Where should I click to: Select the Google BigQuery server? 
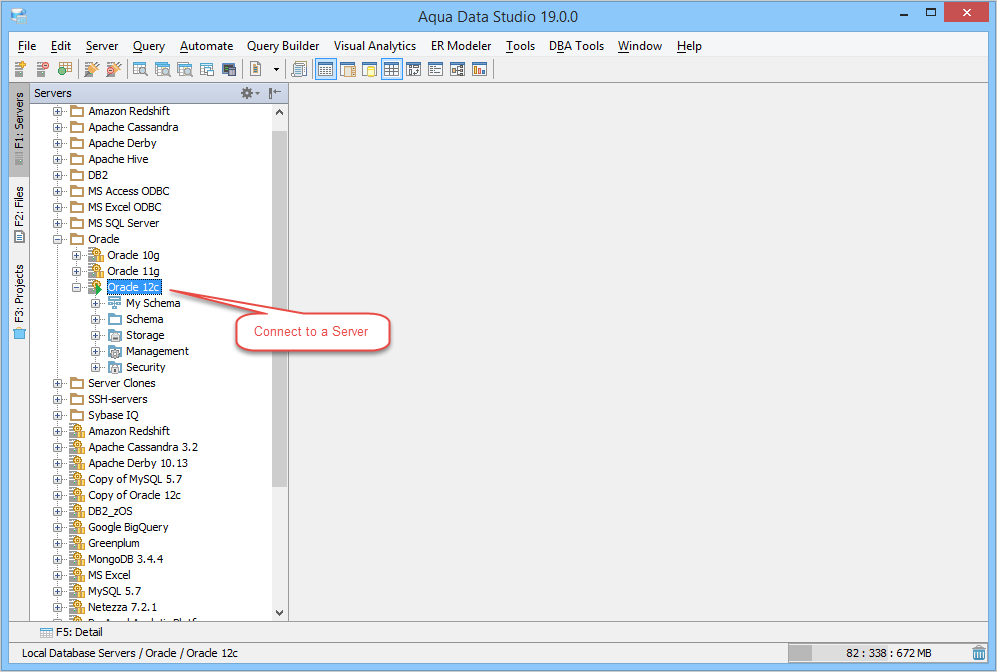pos(128,527)
